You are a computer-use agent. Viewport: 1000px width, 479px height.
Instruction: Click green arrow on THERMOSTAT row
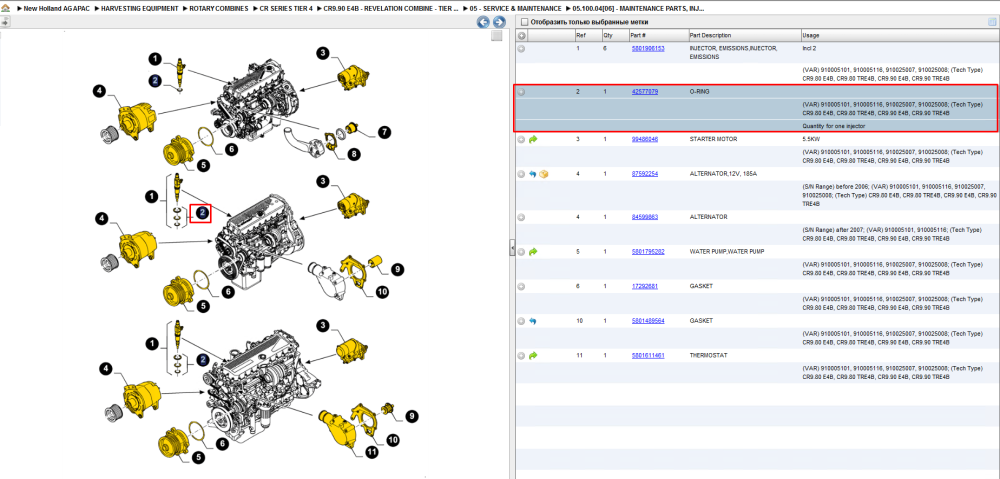click(533, 355)
